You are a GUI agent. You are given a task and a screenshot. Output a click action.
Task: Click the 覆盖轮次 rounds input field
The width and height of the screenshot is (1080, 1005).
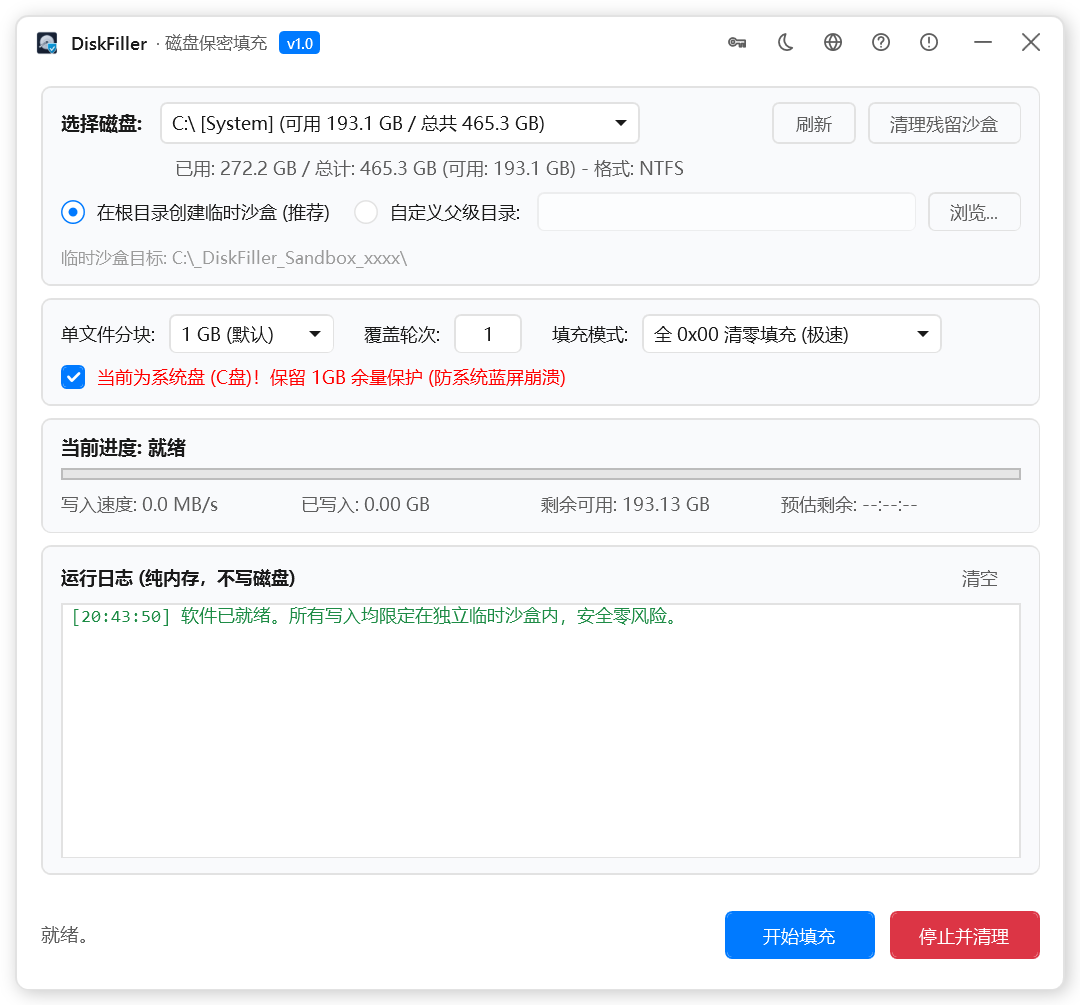click(x=488, y=334)
